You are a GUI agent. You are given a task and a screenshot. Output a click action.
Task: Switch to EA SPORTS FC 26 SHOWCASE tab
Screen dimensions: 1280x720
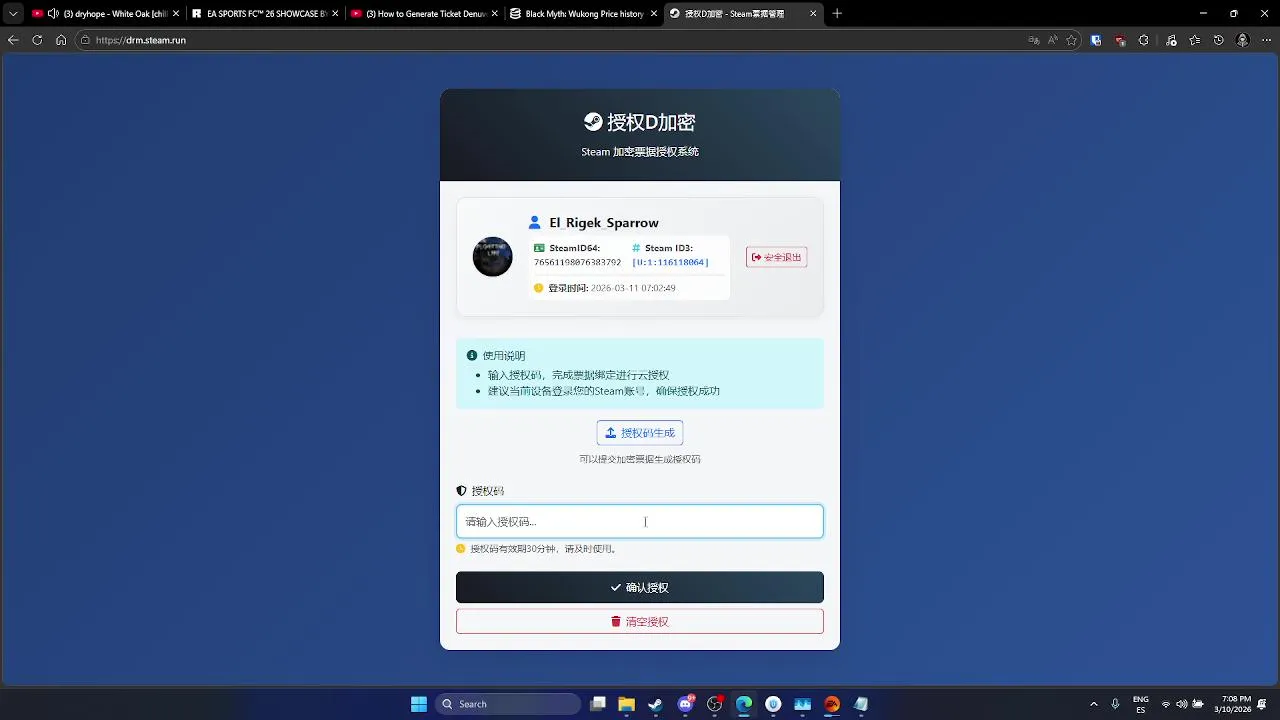(267, 14)
